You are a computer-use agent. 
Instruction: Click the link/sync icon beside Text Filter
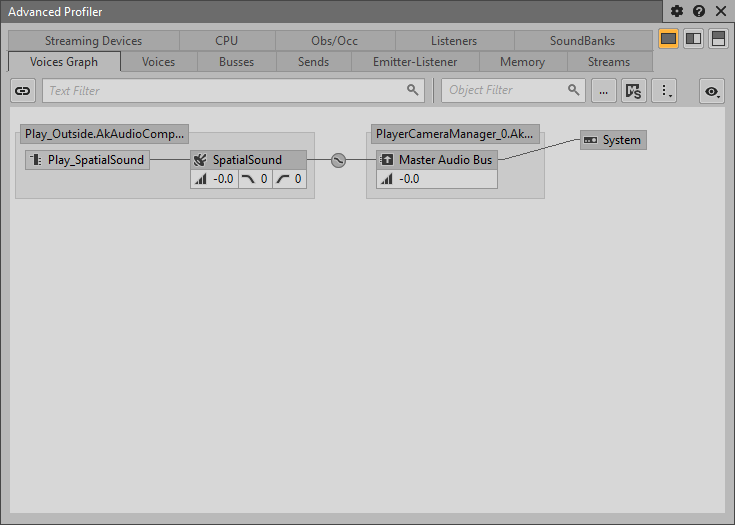tap(23, 90)
